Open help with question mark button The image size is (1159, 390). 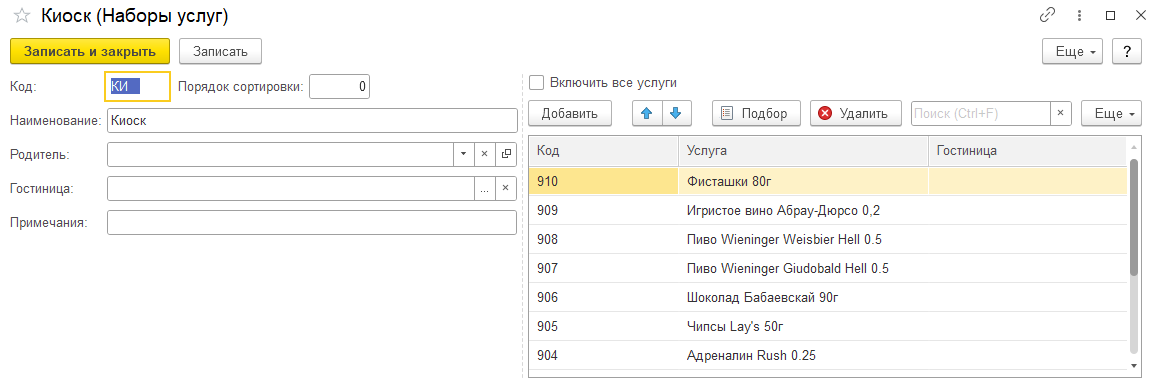tap(1127, 52)
